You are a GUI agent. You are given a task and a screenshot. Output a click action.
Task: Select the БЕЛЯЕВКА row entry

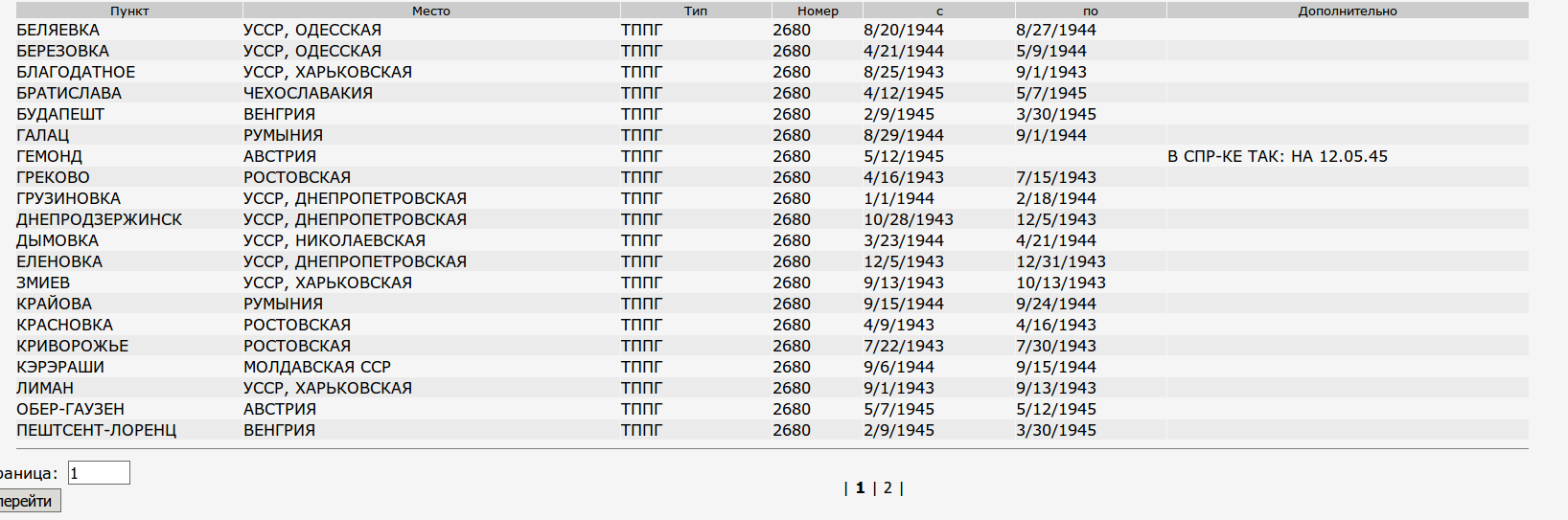point(58,30)
